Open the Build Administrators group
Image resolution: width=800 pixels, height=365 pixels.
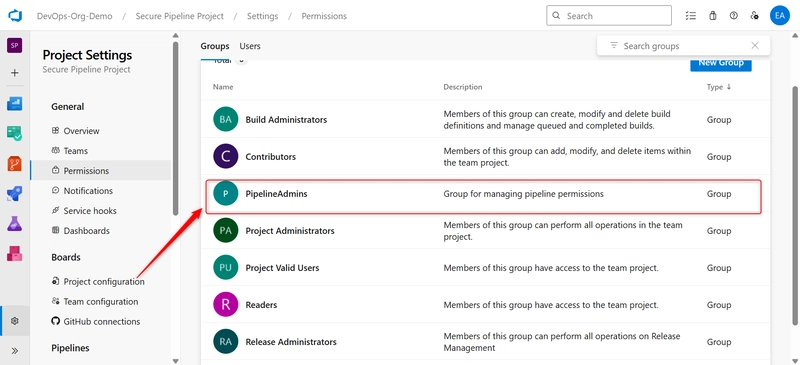point(286,119)
